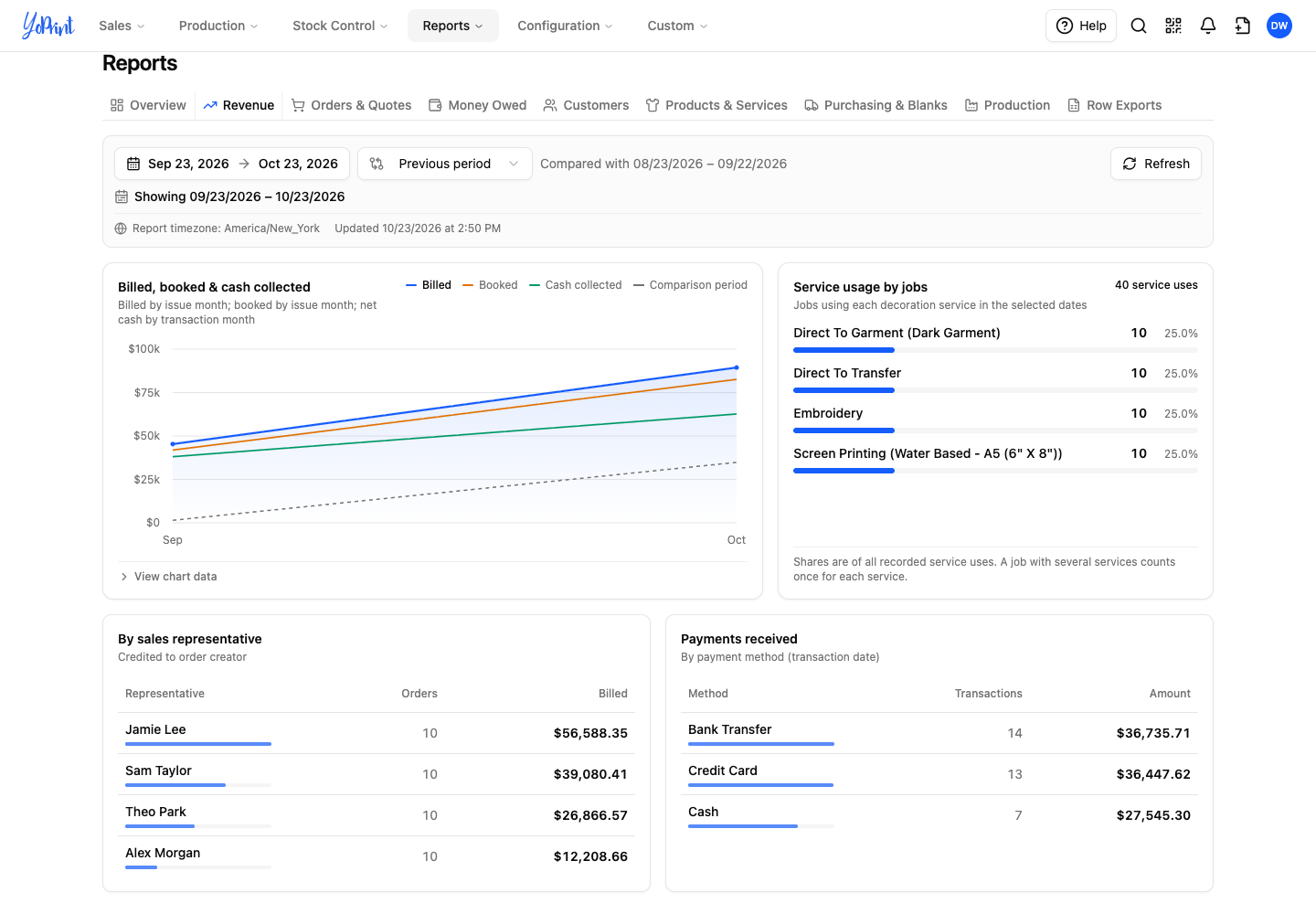Toggle the Comparison period legend entry

click(690, 285)
